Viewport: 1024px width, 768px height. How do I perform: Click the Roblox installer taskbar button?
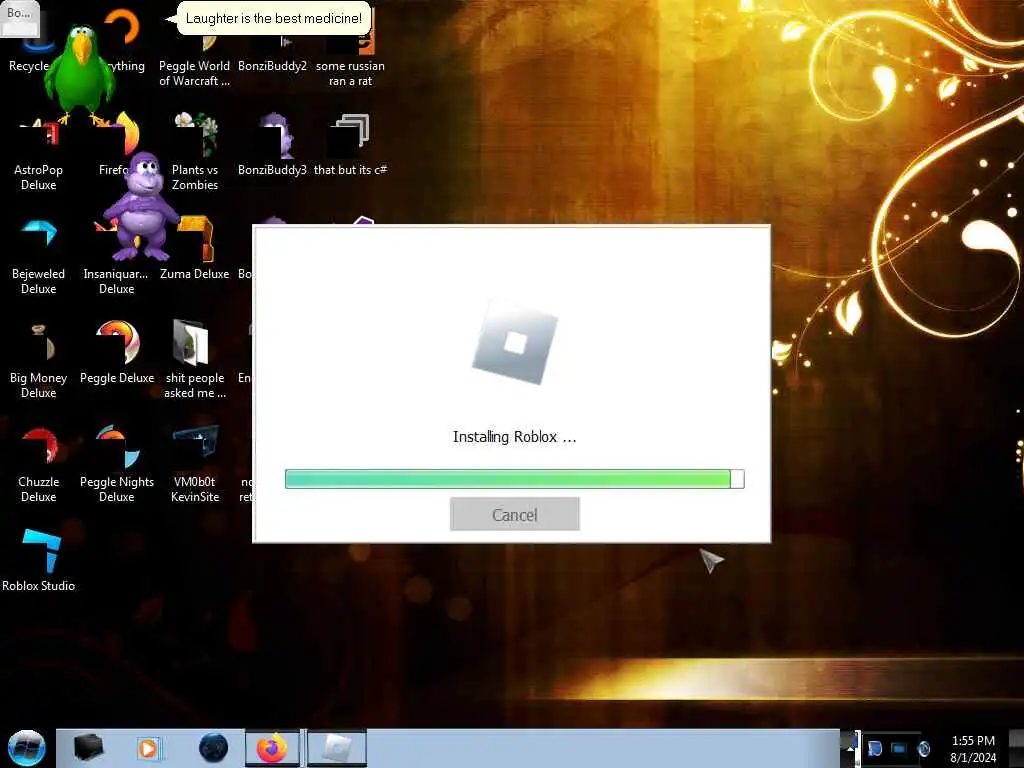click(336, 748)
